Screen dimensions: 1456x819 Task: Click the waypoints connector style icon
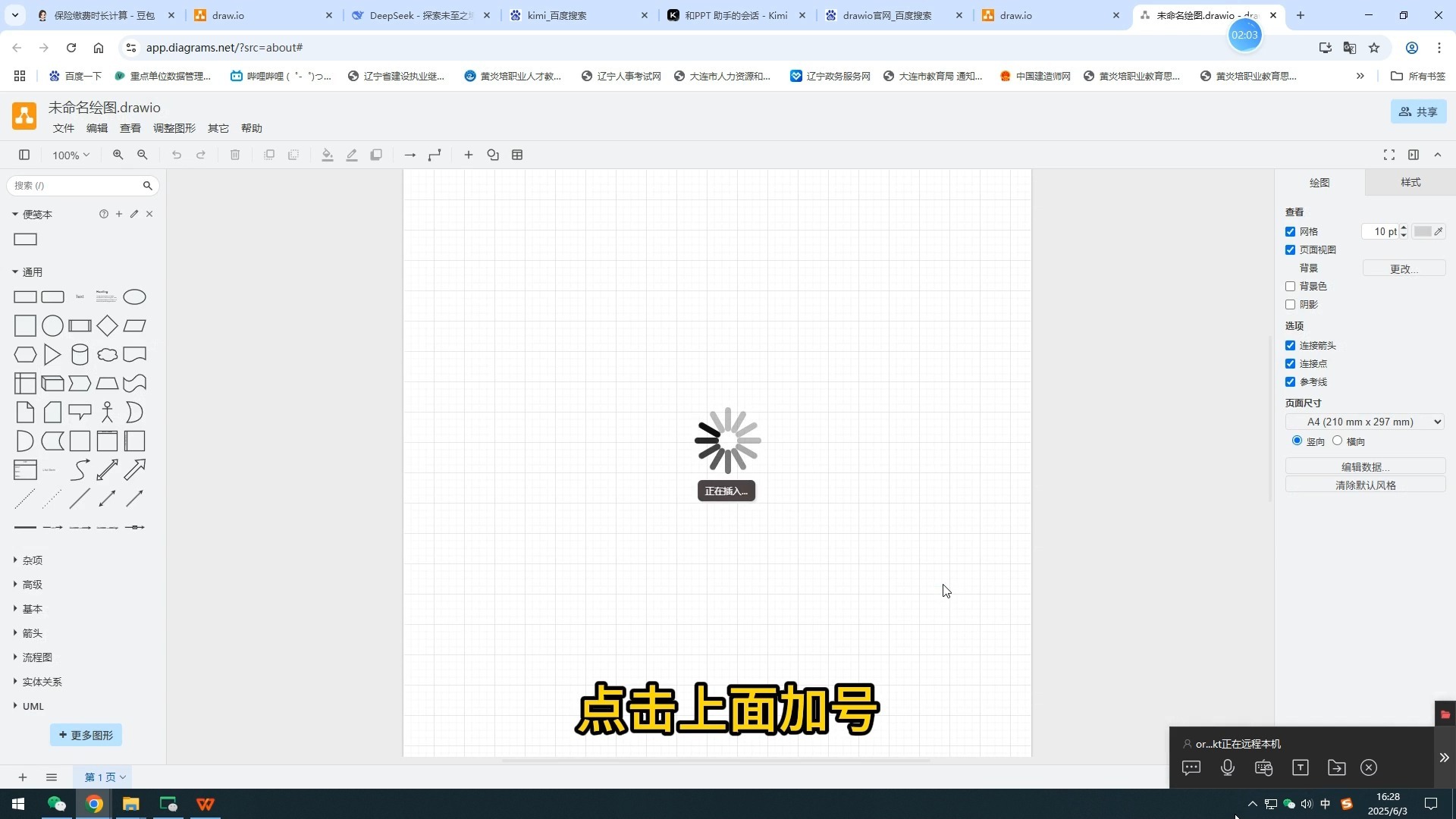click(435, 155)
